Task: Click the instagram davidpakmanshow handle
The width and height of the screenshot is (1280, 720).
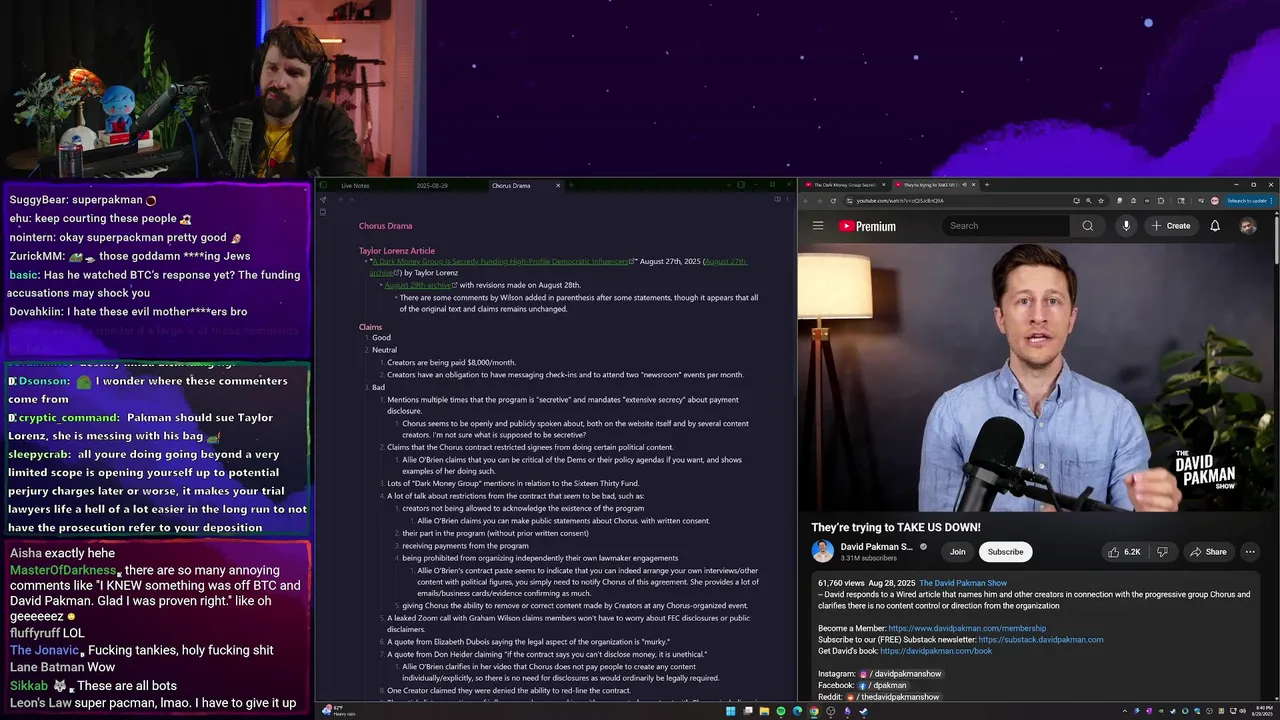Action: 906,674
